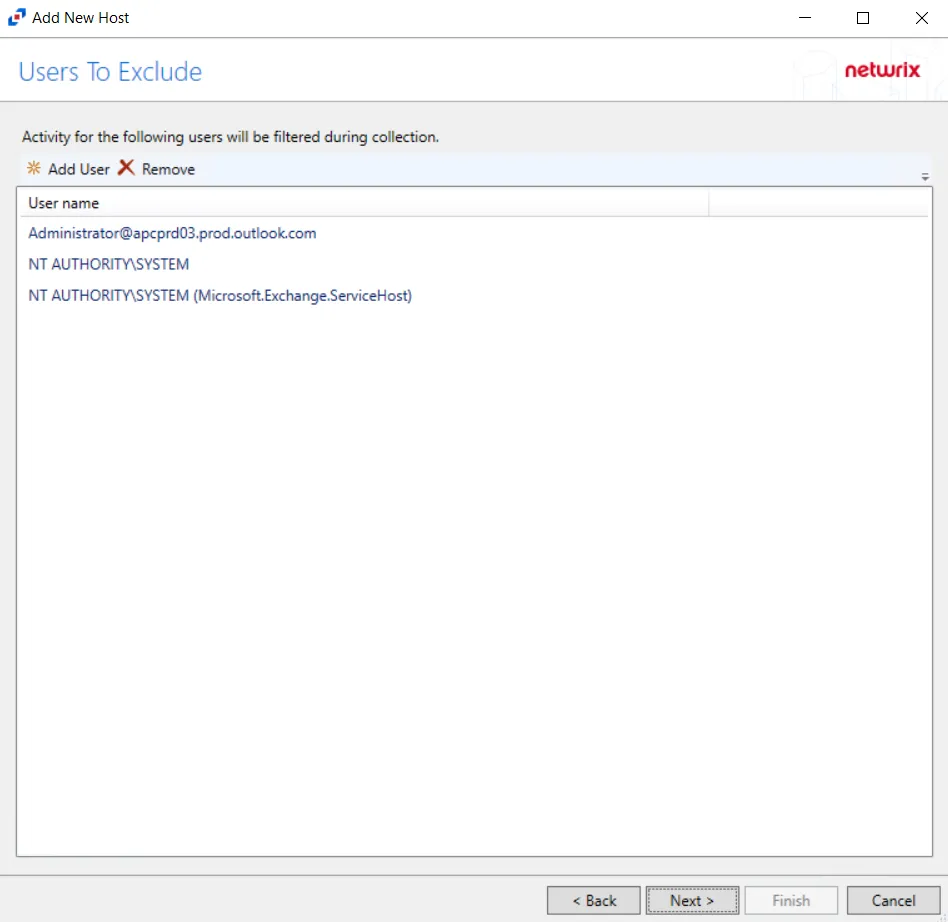The width and height of the screenshot is (948, 922).
Task: Click the Remove toolbar label
Action: click(x=168, y=169)
